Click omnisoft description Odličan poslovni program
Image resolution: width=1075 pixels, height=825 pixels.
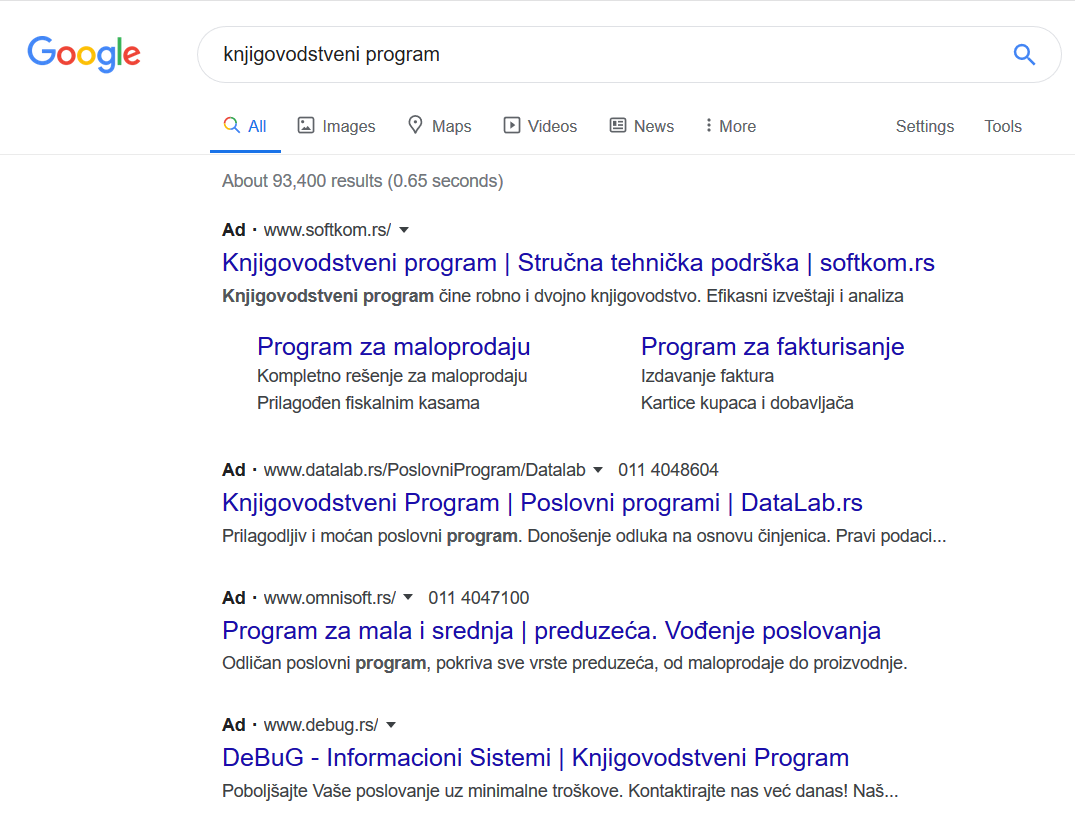click(565, 663)
